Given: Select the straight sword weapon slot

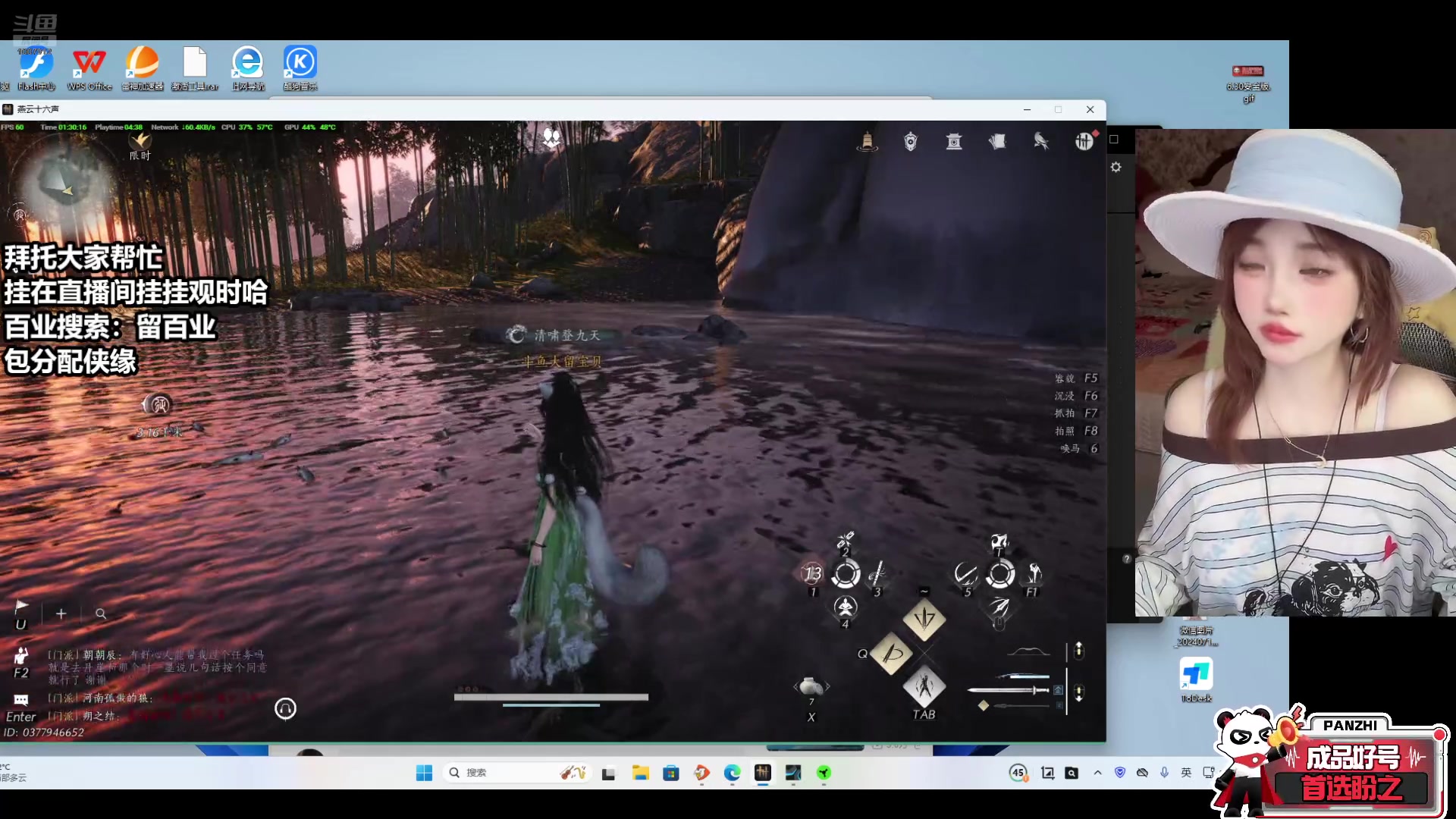Looking at the screenshot, I should pyautogui.click(x=1009, y=690).
